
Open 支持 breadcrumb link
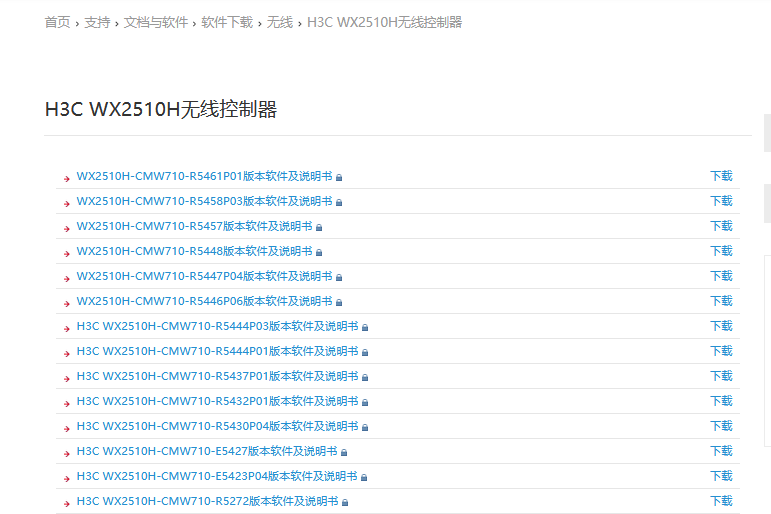click(97, 23)
